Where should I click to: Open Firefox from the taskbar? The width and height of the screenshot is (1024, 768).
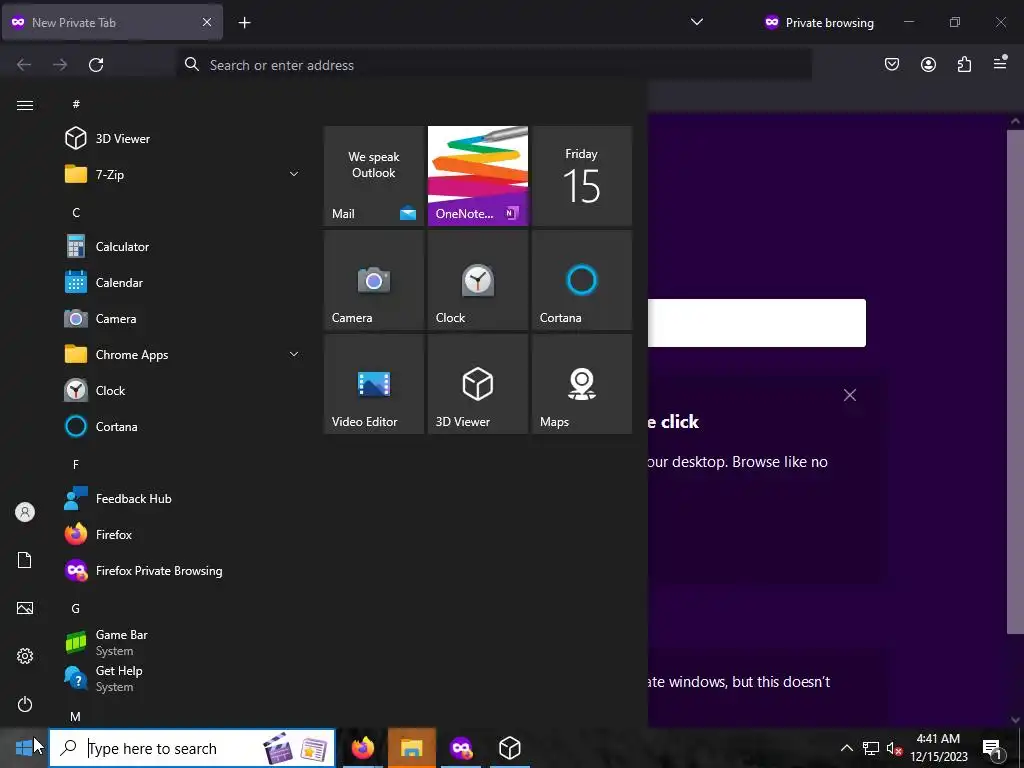(x=362, y=748)
